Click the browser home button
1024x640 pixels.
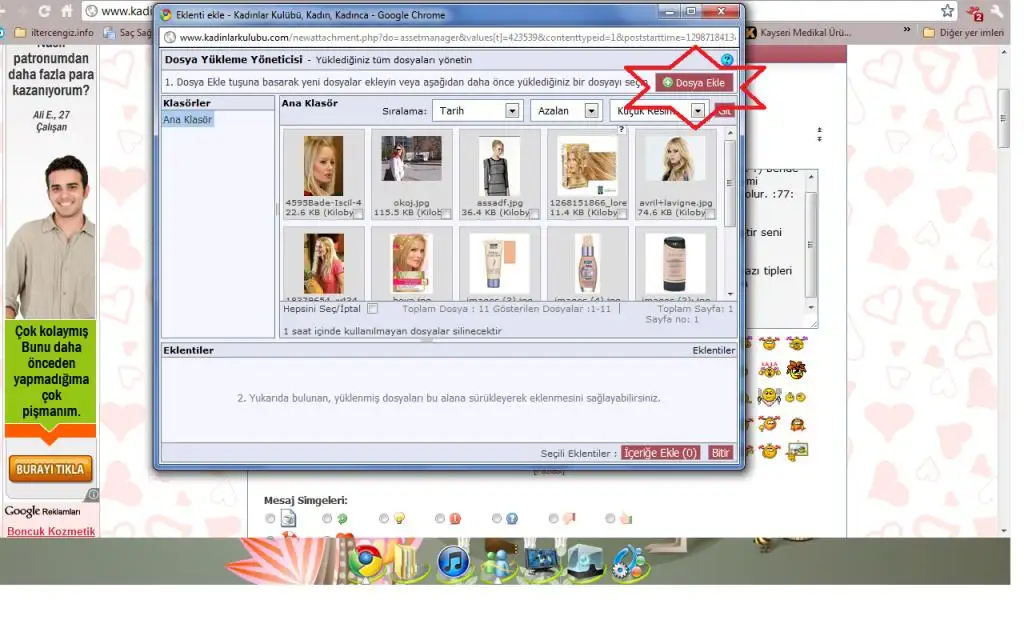click(x=66, y=11)
